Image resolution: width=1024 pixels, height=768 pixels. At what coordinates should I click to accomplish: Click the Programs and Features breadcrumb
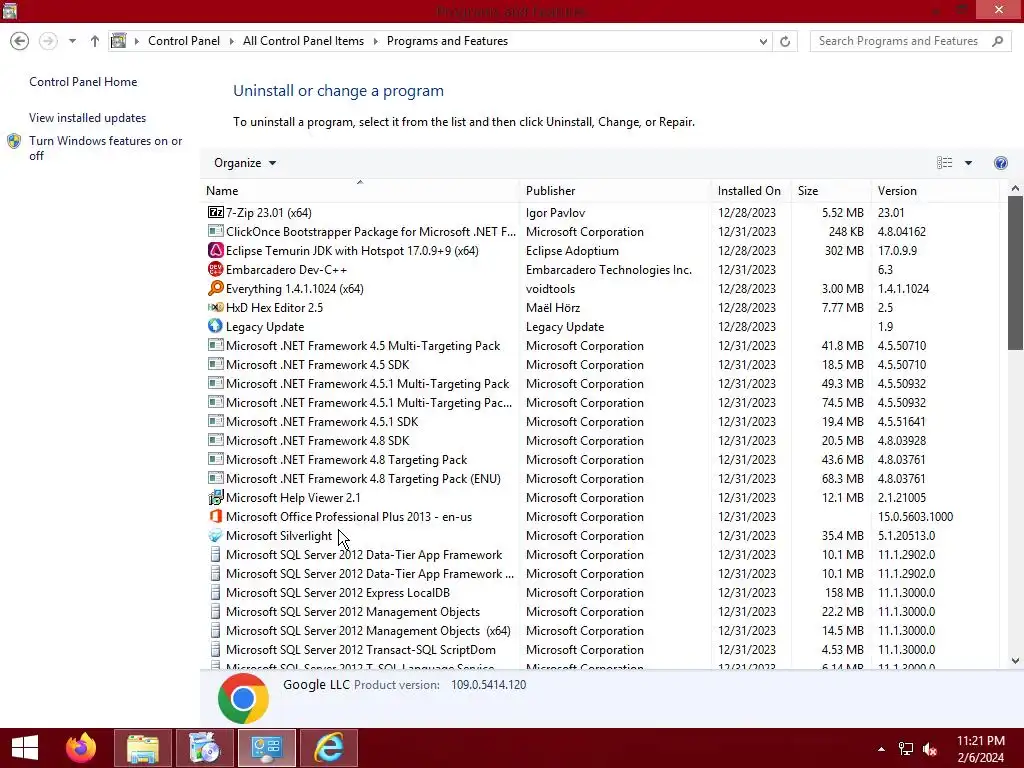click(447, 41)
